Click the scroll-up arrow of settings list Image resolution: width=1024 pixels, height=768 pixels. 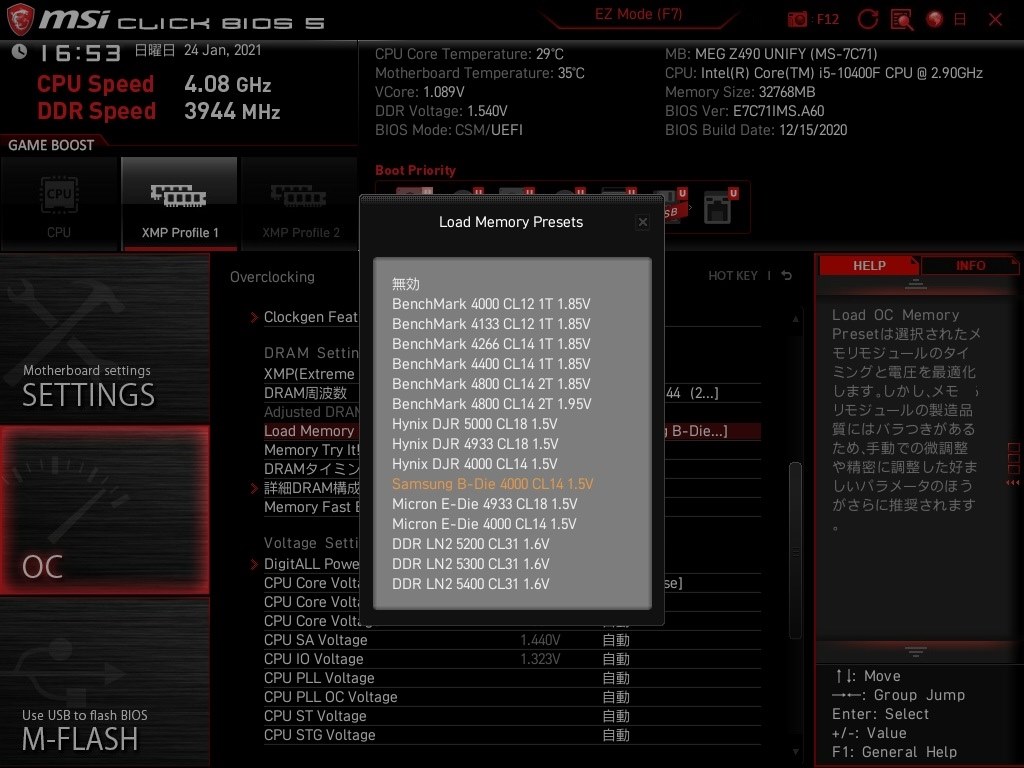[795, 319]
